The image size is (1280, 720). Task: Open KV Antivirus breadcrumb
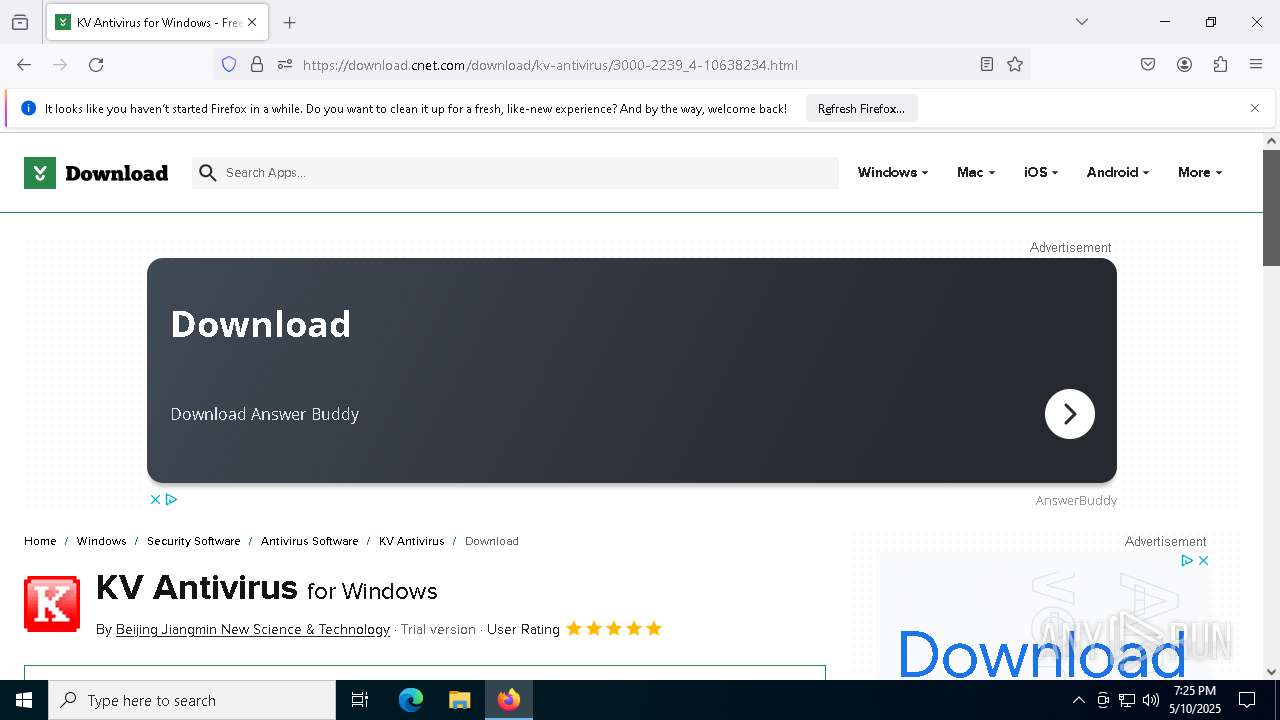click(x=411, y=541)
